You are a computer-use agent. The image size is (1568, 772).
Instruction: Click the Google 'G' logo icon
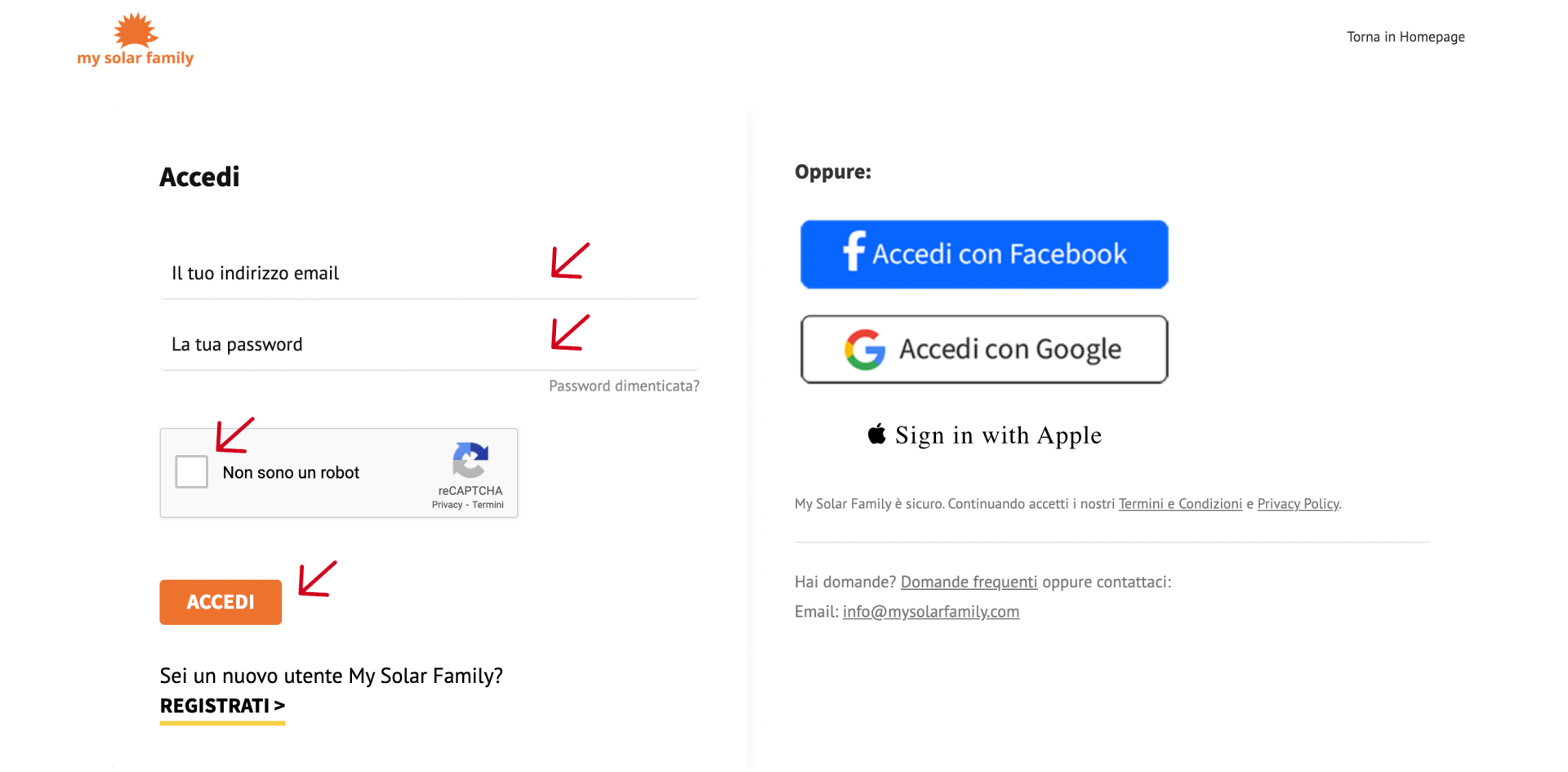(865, 350)
